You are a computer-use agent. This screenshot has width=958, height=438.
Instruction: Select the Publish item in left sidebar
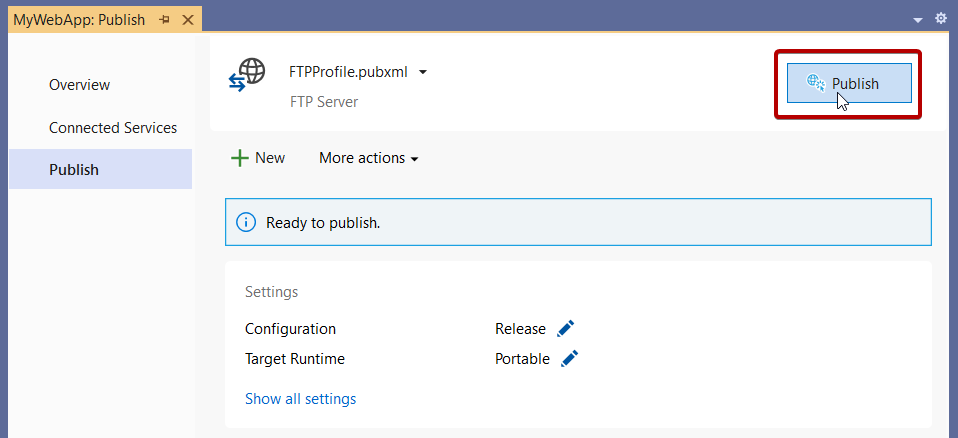pos(74,170)
